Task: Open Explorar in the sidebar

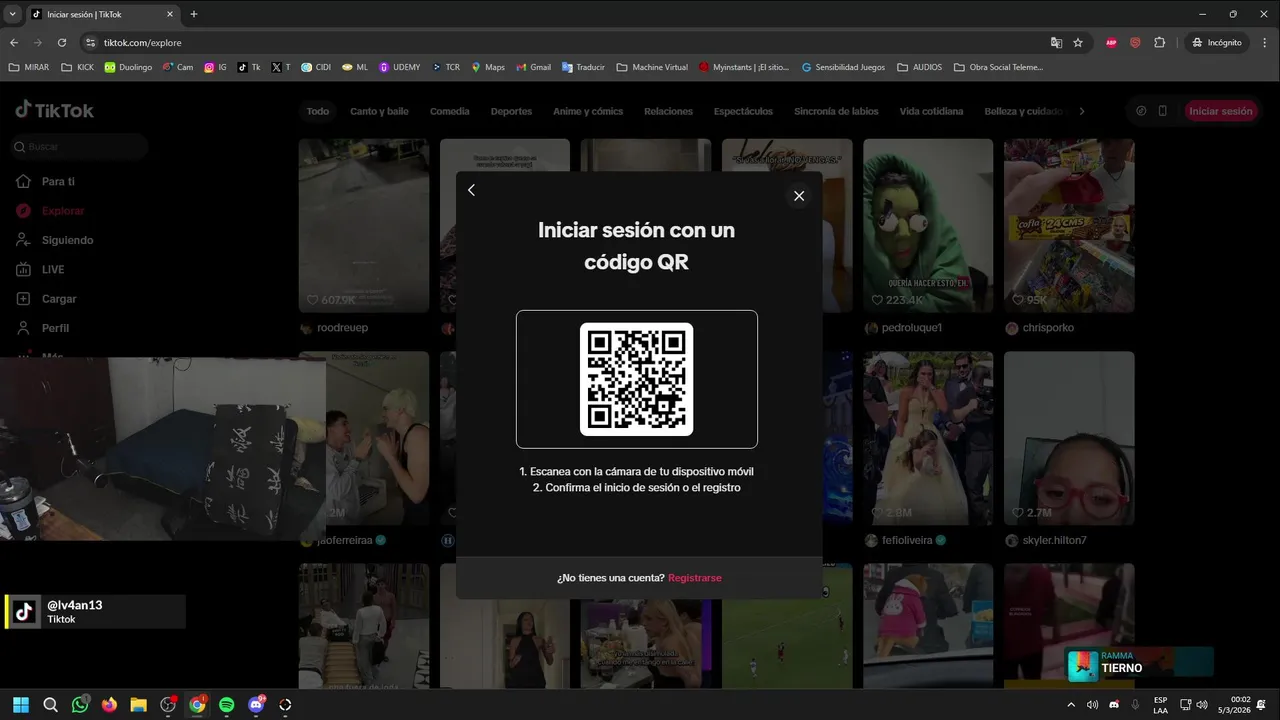Action: click(62, 211)
